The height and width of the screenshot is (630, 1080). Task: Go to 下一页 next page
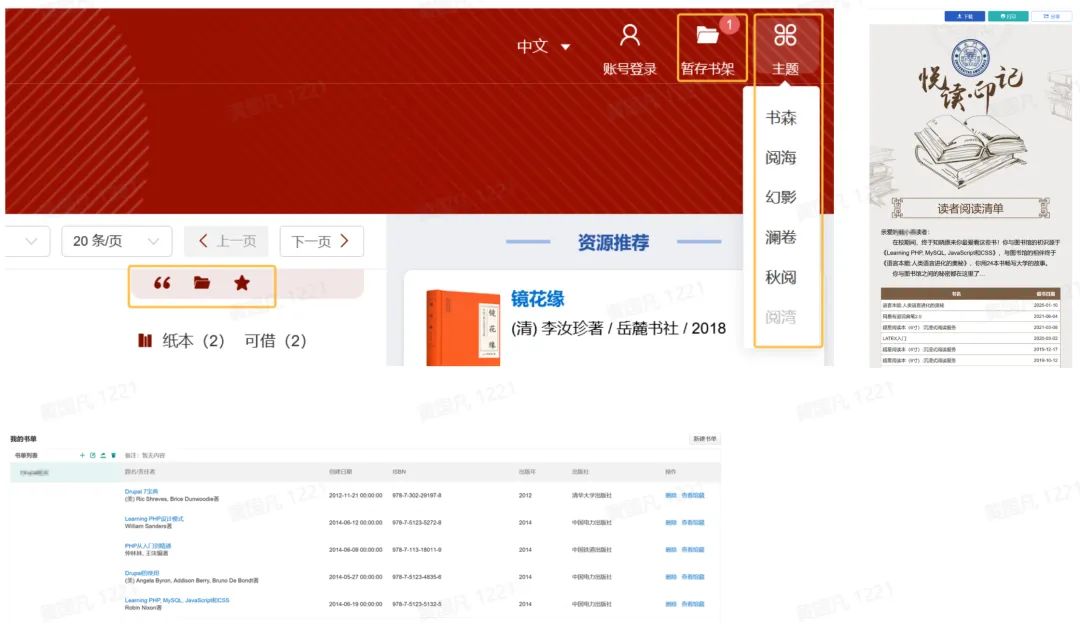pos(320,241)
